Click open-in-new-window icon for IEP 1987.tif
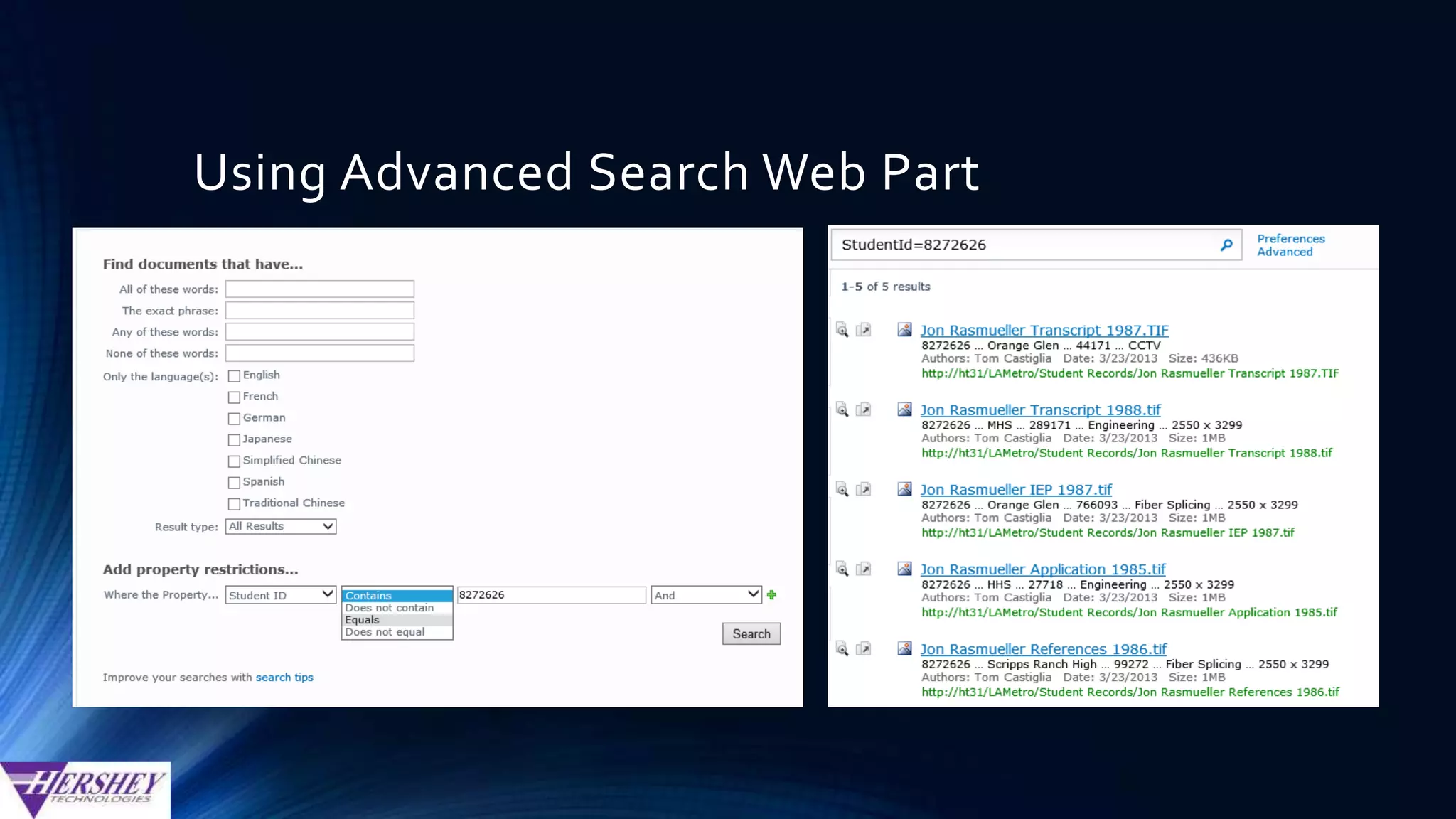 [864, 489]
